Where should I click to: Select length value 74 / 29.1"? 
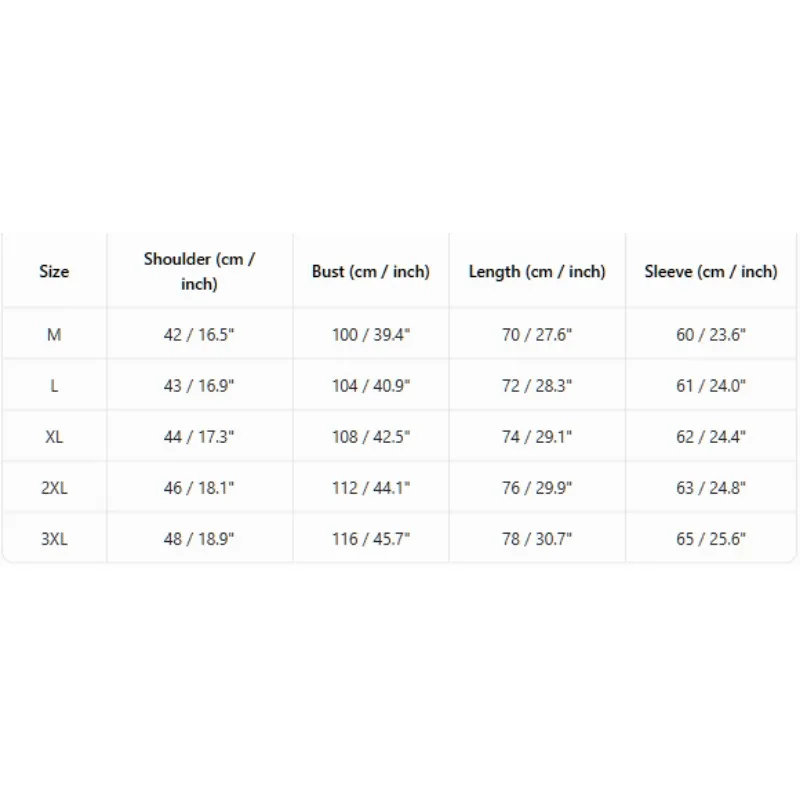537,437
